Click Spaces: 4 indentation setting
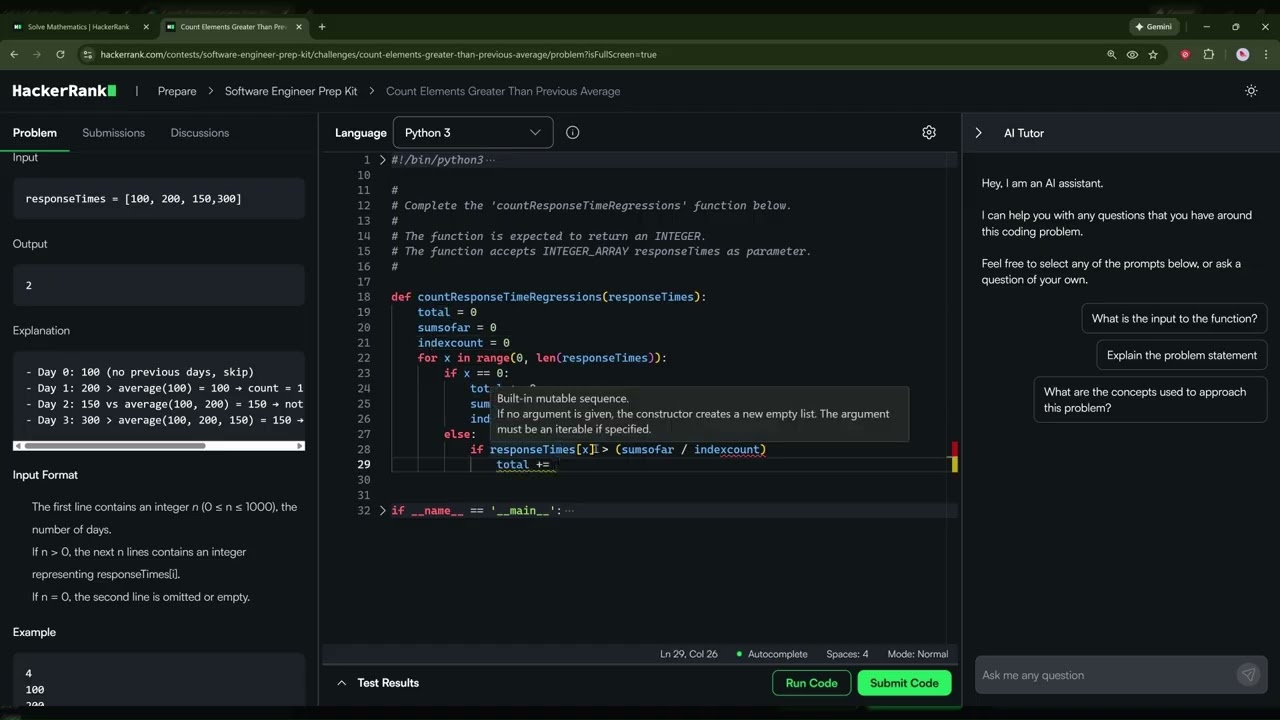1280x720 pixels. [x=847, y=654]
